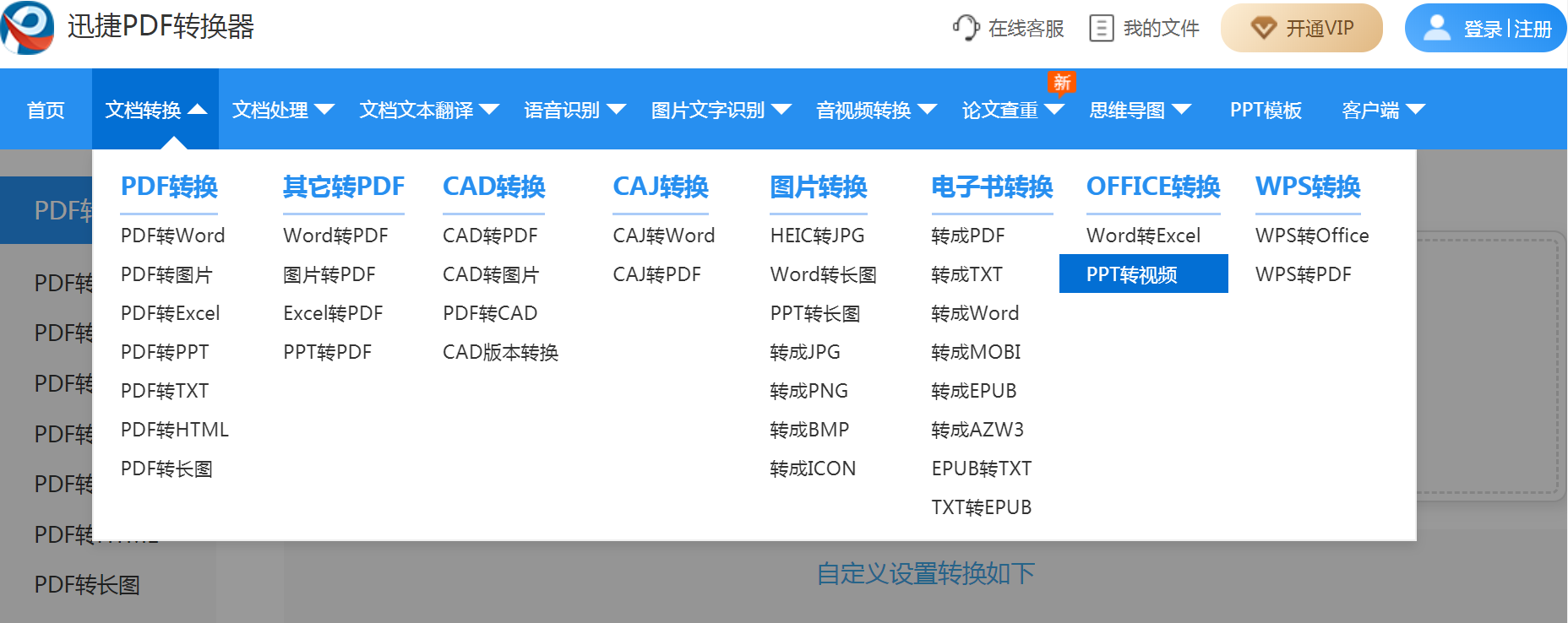The height and width of the screenshot is (623, 1568).
Task: Select PDF转图片 in the menu
Action: coord(166,274)
